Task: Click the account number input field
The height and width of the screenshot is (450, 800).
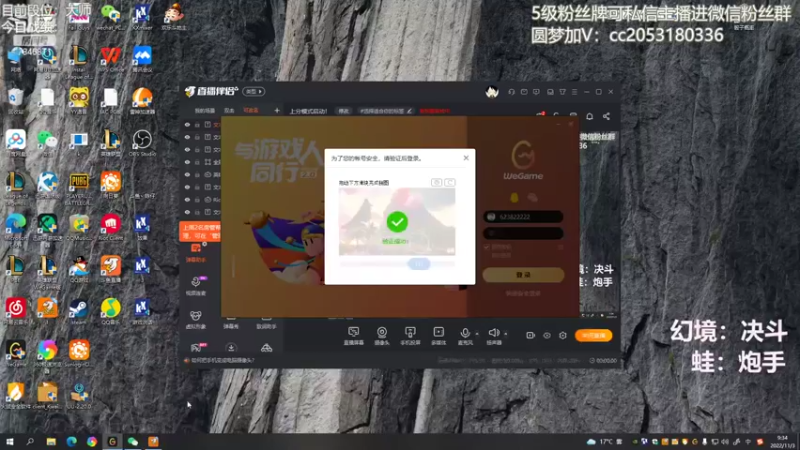Action: 523,217
